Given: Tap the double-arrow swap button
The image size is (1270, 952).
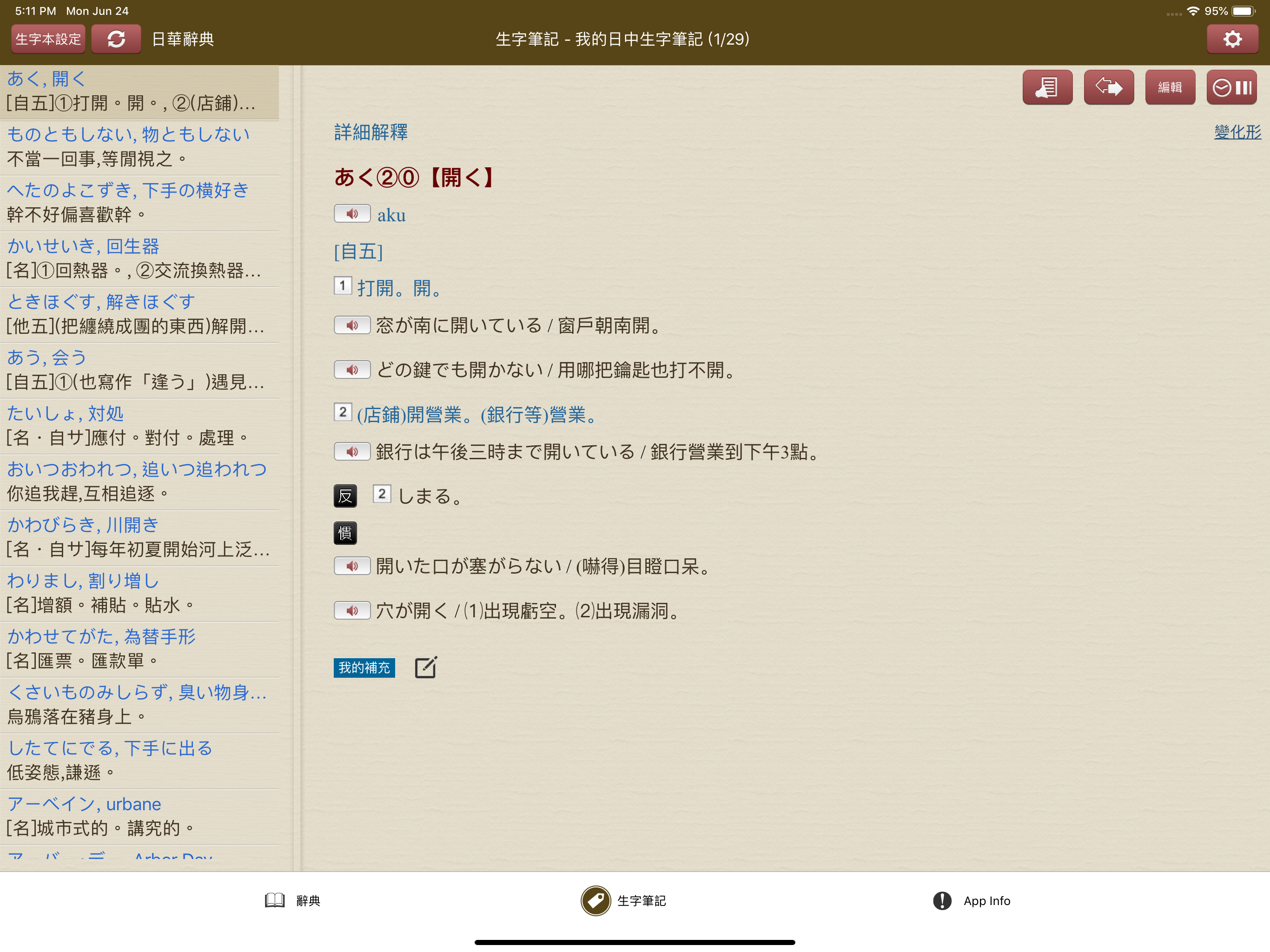Looking at the screenshot, I should tap(1109, 87).
